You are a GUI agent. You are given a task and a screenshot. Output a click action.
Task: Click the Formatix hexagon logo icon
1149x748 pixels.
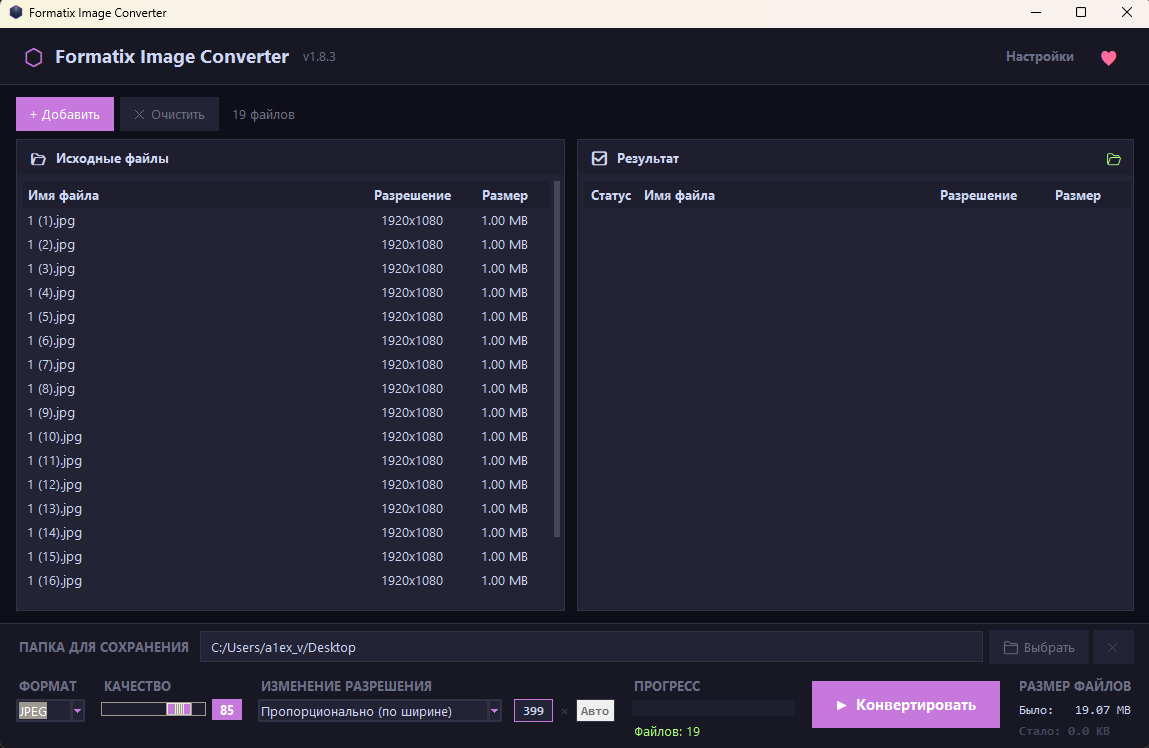(34, 57)
